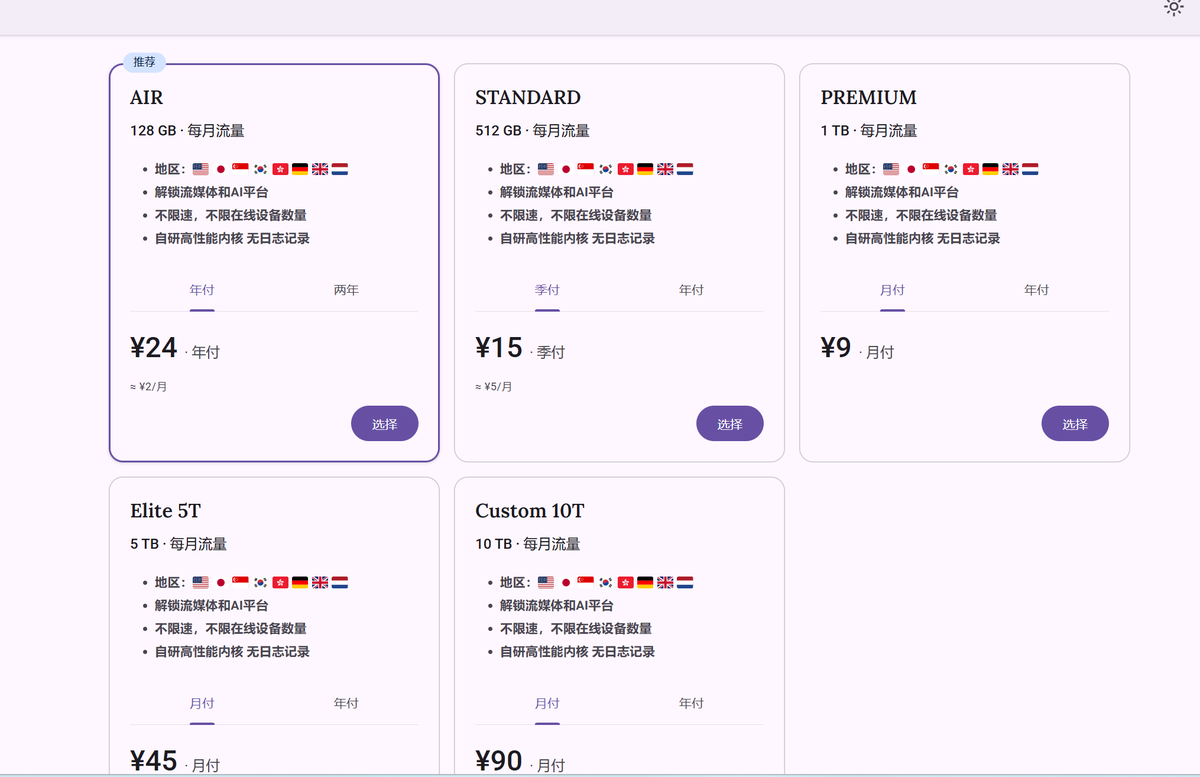Switch Custom 10T to the 年付 tab
The image size is (1200, 777).
tap(691, 703)
